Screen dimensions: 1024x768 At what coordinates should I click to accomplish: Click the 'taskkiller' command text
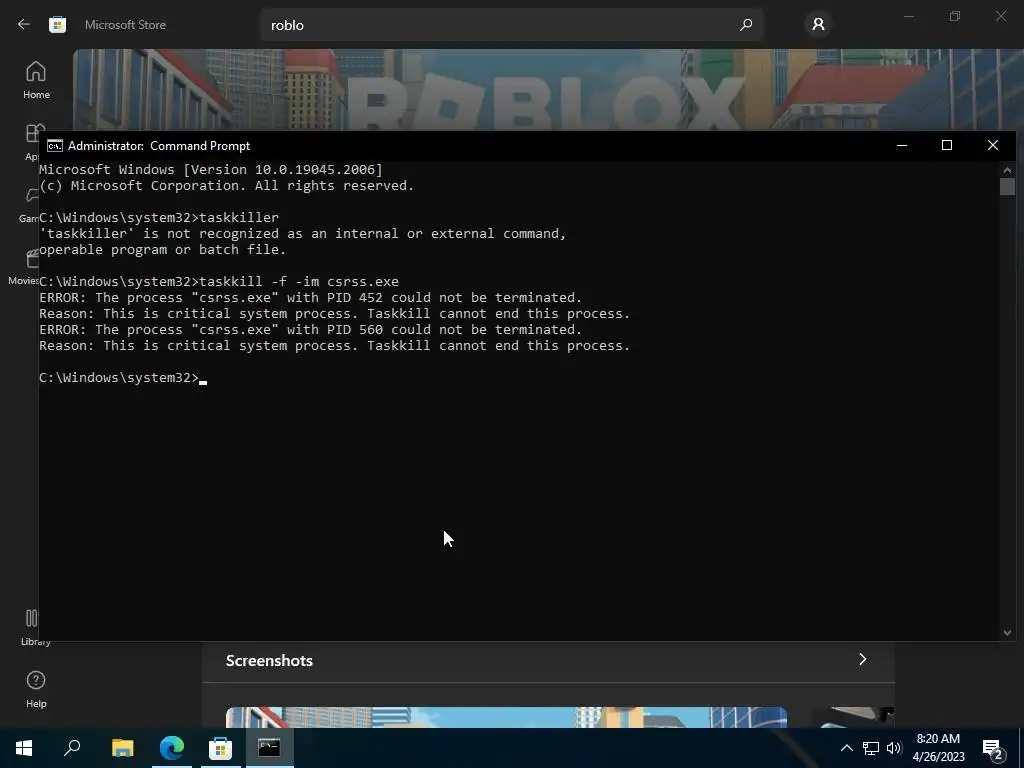239,217
